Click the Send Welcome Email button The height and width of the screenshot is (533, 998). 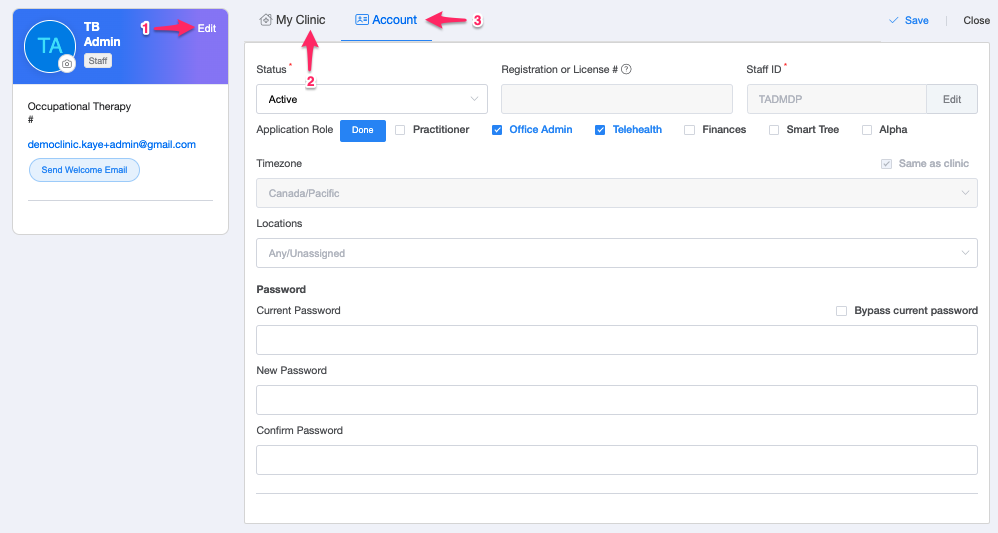pos(84,170)
